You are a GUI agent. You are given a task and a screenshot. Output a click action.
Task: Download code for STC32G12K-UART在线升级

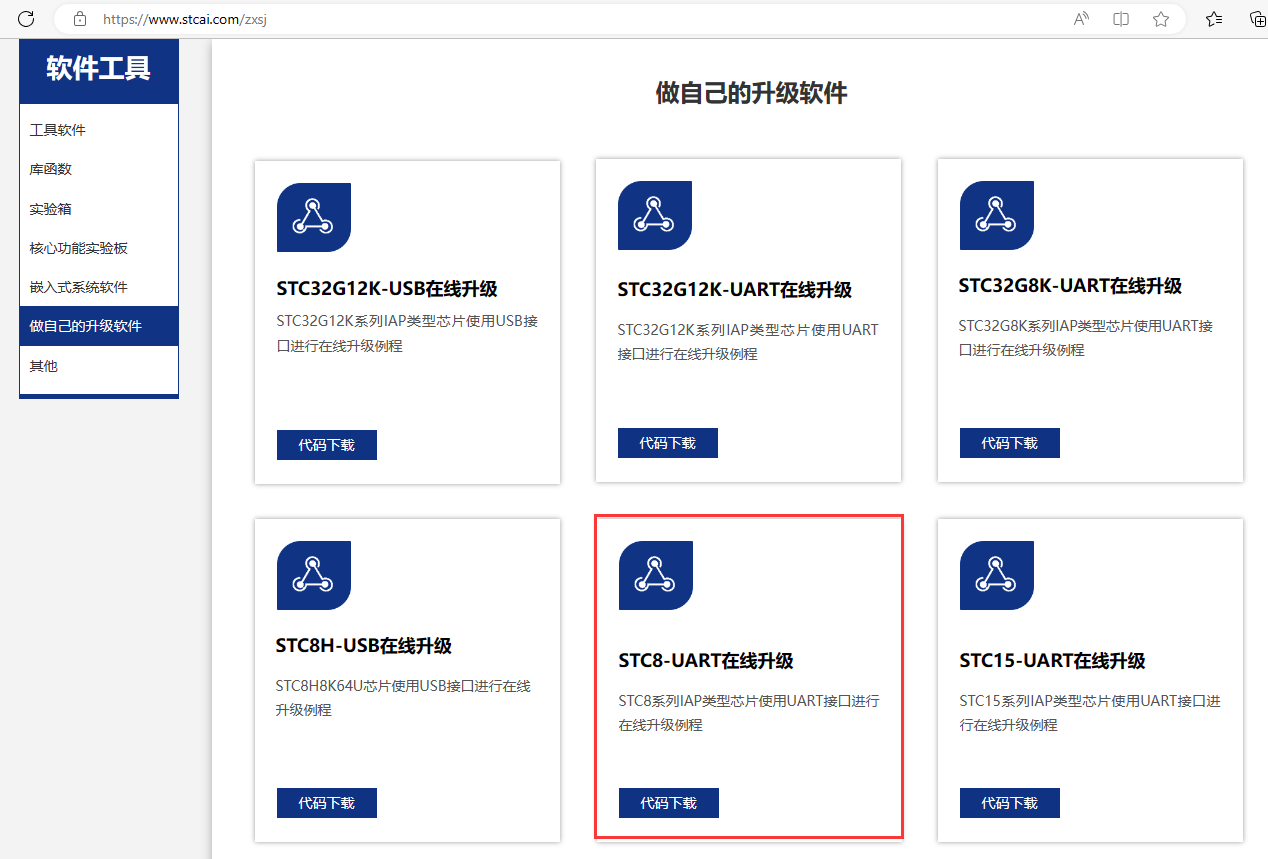pyautogui.click(x=668, y=443)
